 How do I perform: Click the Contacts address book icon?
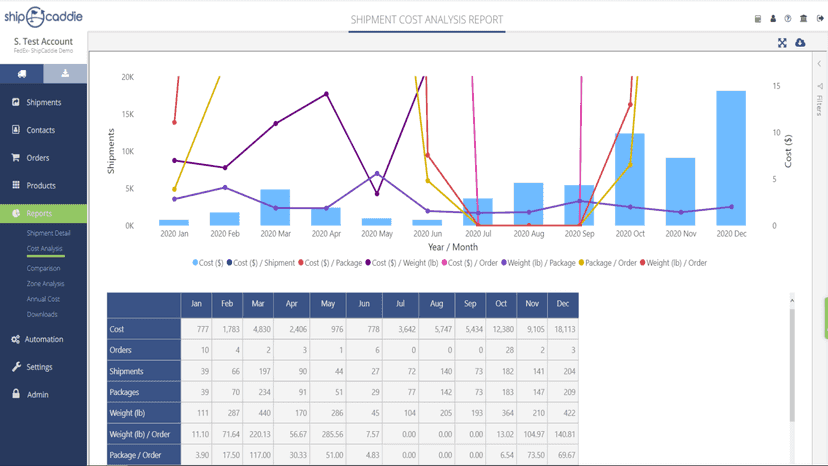pyautogui.click(x=16, y=129)
